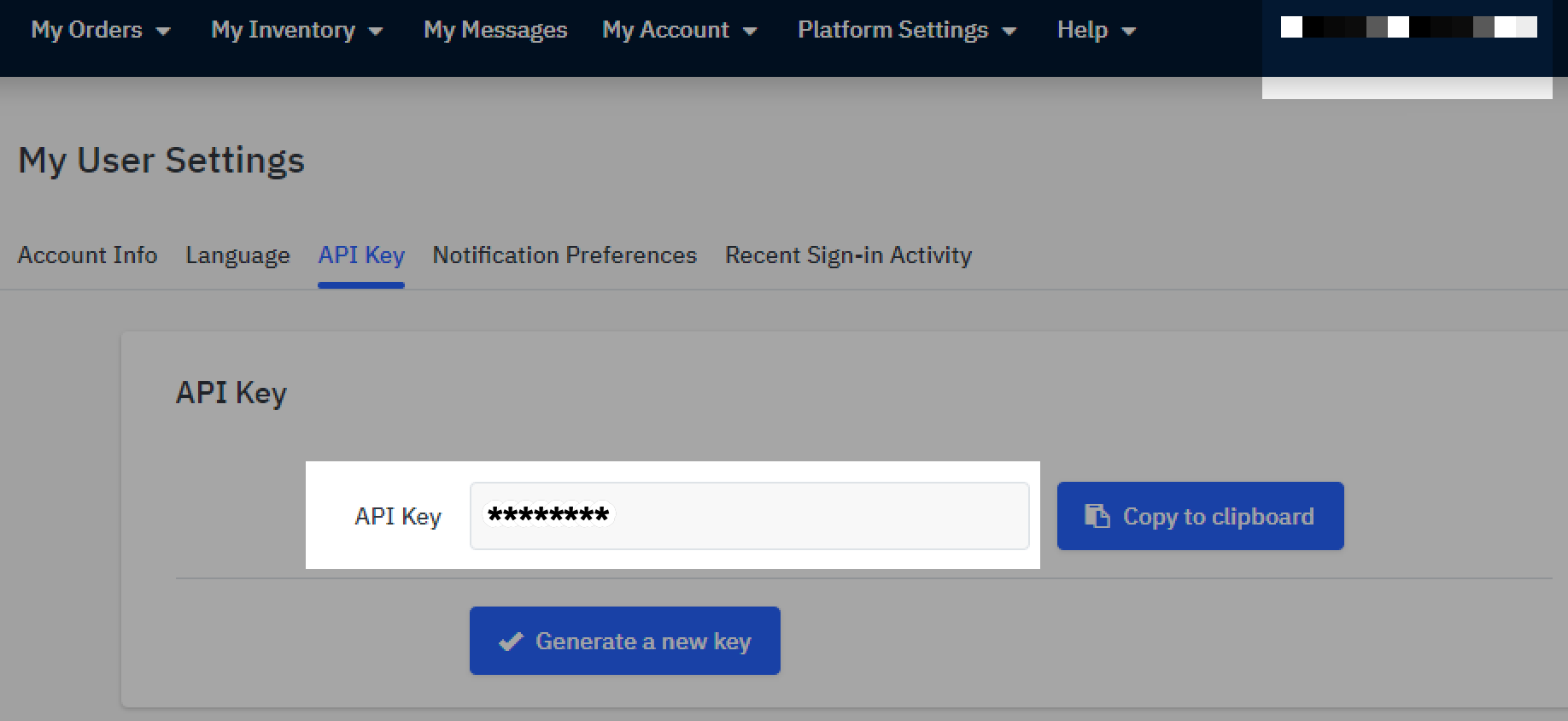Click the redacted user profile area
Image resolution: width=1568 pixels, height=721 pixels.
[x=1407, y=30]
